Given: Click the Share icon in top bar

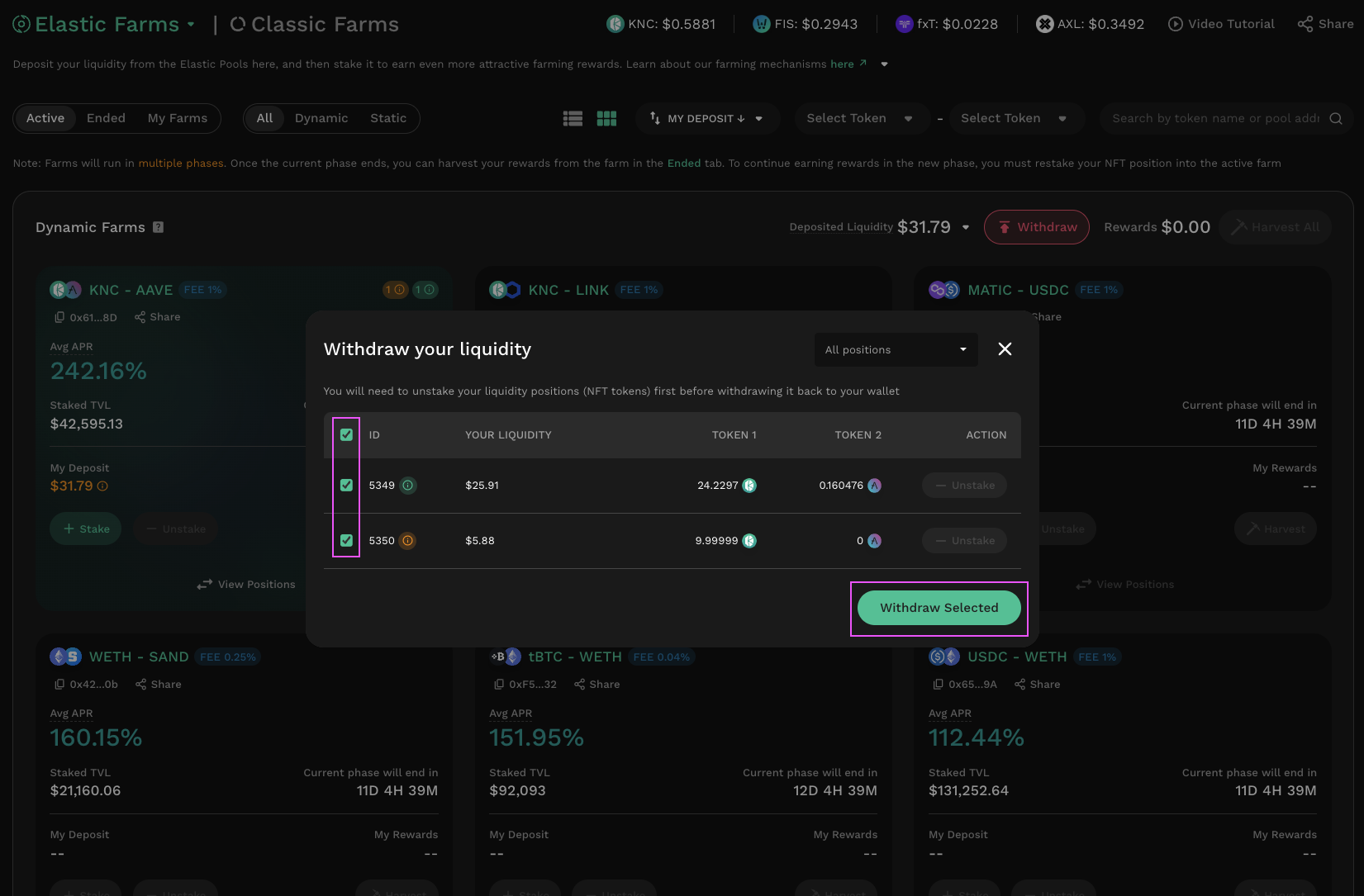Looking at the screenshot, I should point(1305,24).
